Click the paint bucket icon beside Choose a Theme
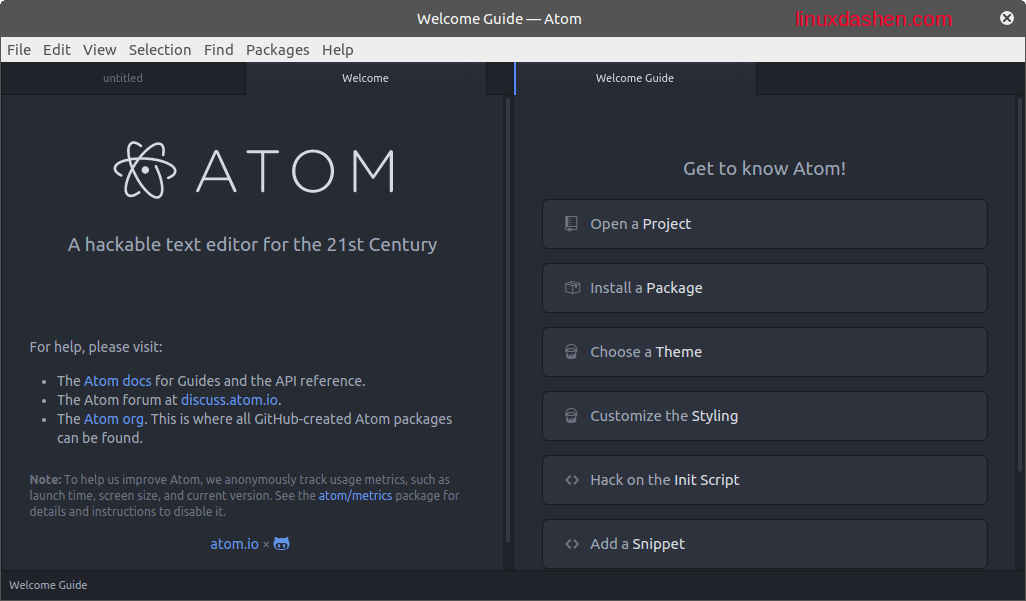 (571, 352)
